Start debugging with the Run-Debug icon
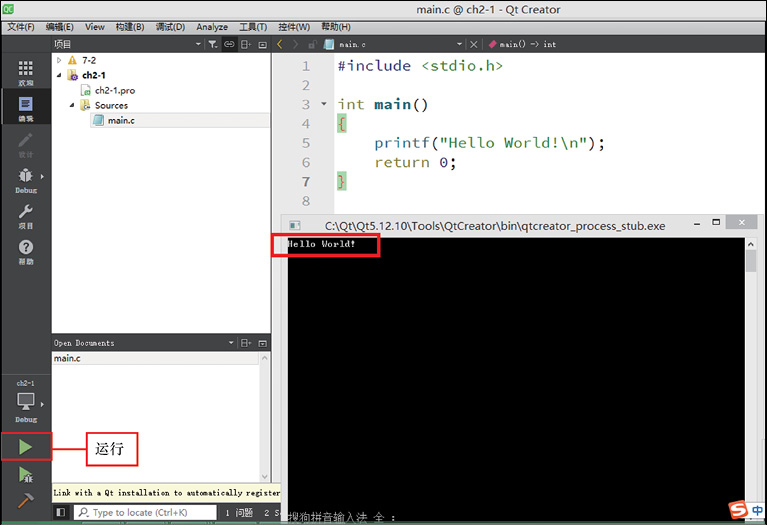The height and width of the screenshot is (525, 767). 26,476
